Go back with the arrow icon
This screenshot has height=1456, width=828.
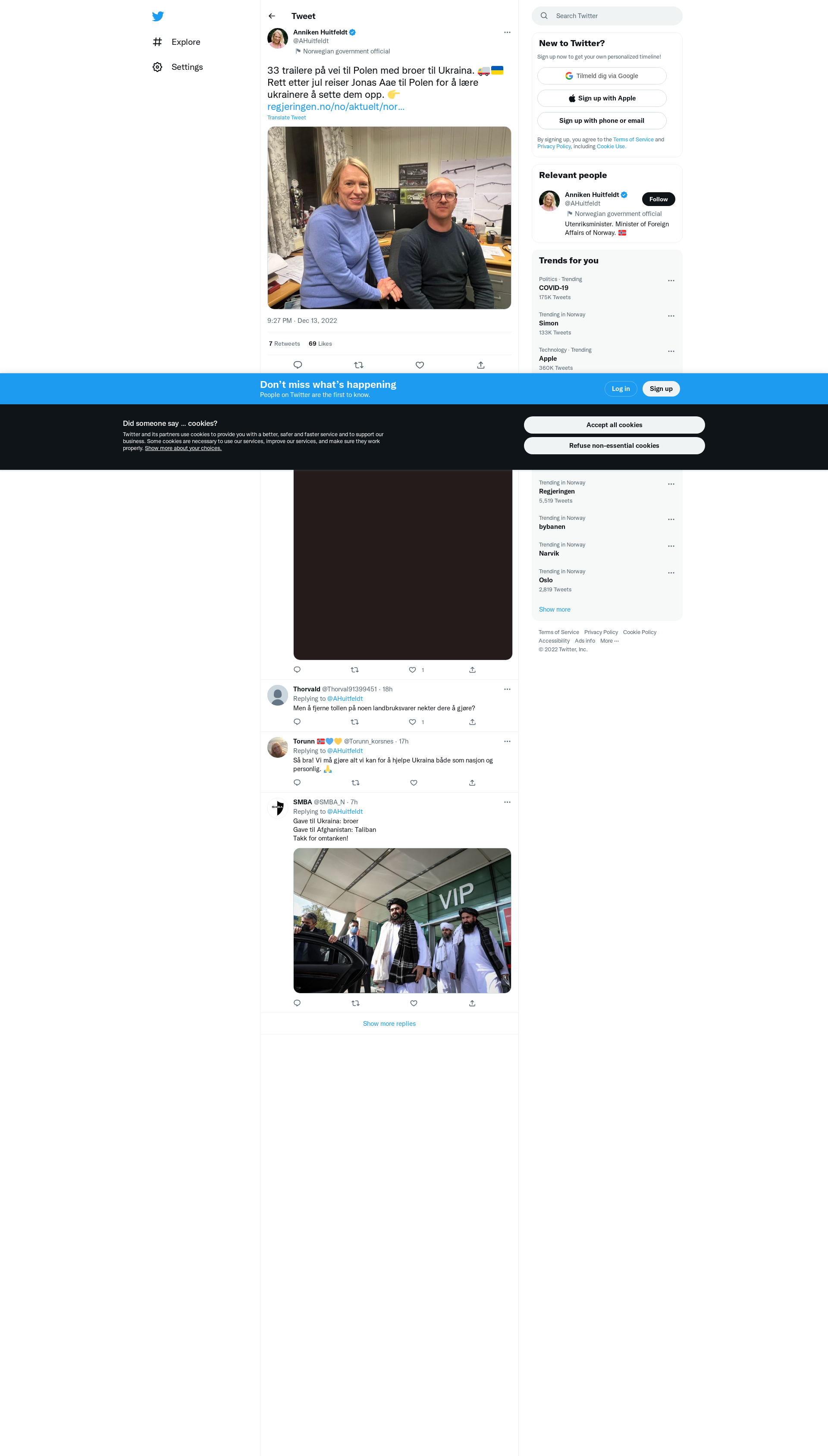point(272,16)
